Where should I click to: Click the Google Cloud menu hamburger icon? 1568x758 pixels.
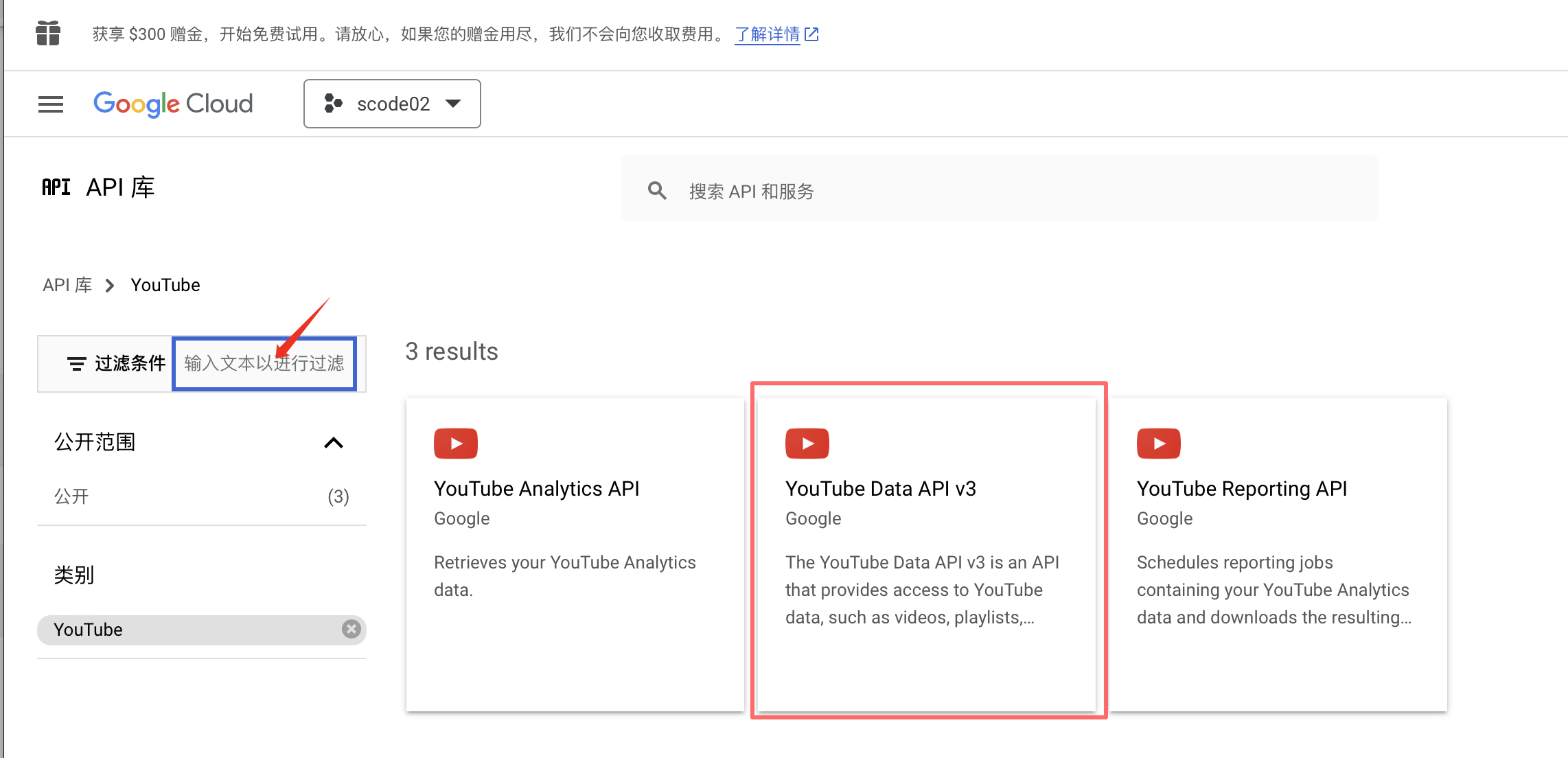pyautogui.click(x=49, y=104)
